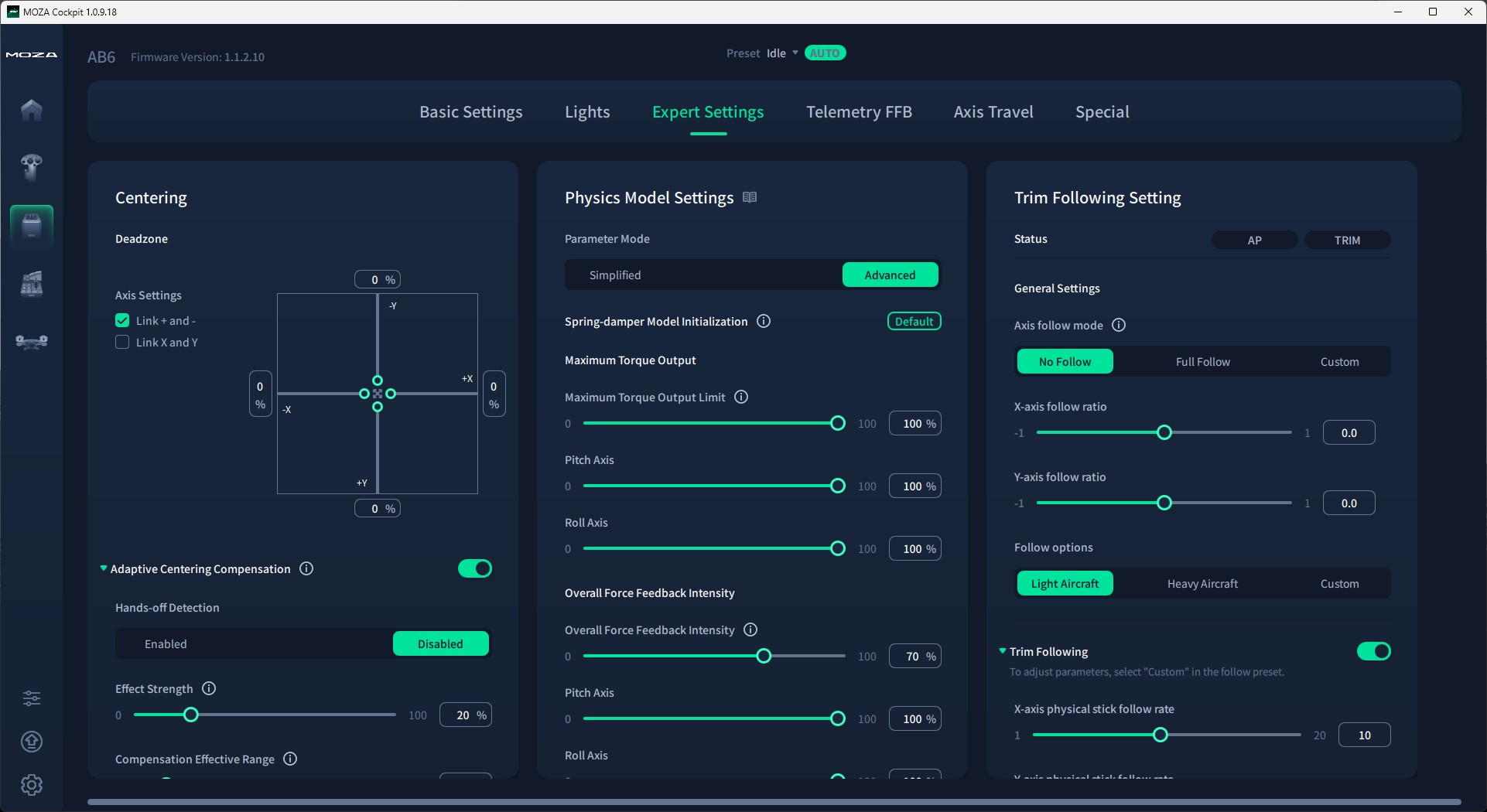1487x812 pixels.
Task: Show info for Adaptive Centering Compensation
Action: click(x=306, y=568)
